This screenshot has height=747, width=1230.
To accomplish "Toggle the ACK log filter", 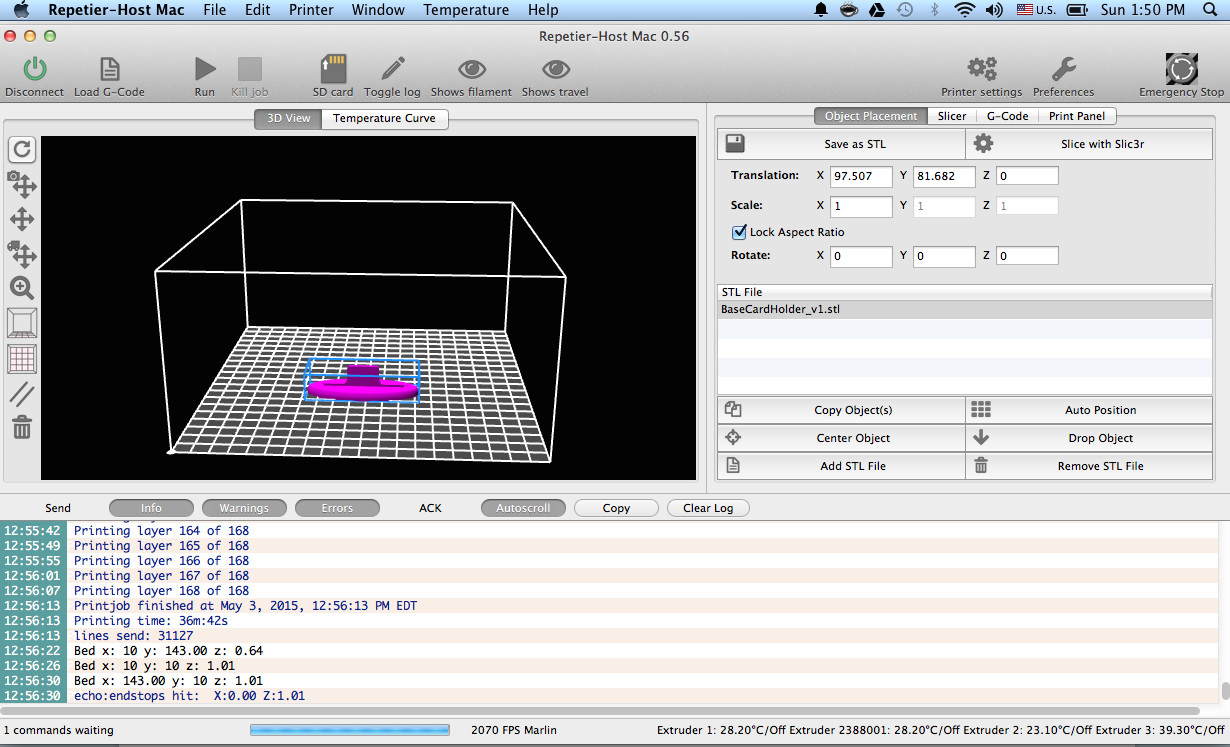I will [x=430, y=508].
